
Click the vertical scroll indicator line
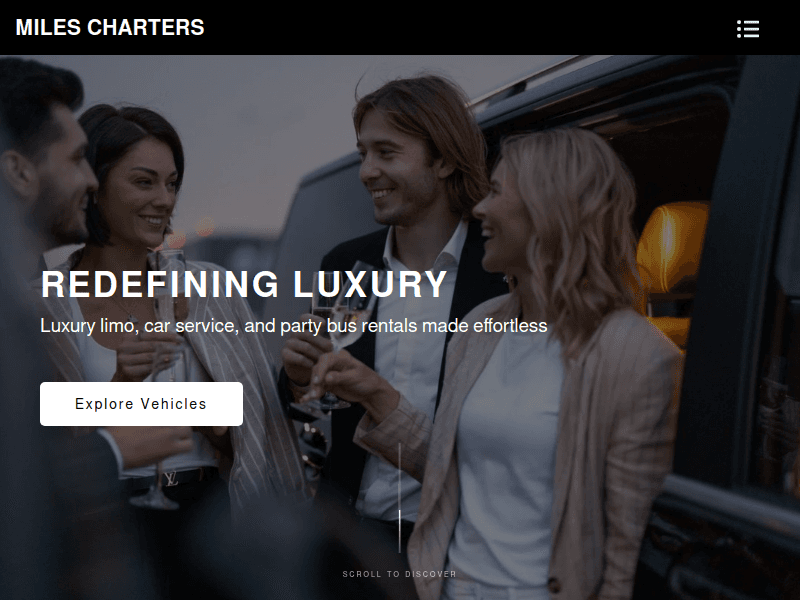point(399,498)
